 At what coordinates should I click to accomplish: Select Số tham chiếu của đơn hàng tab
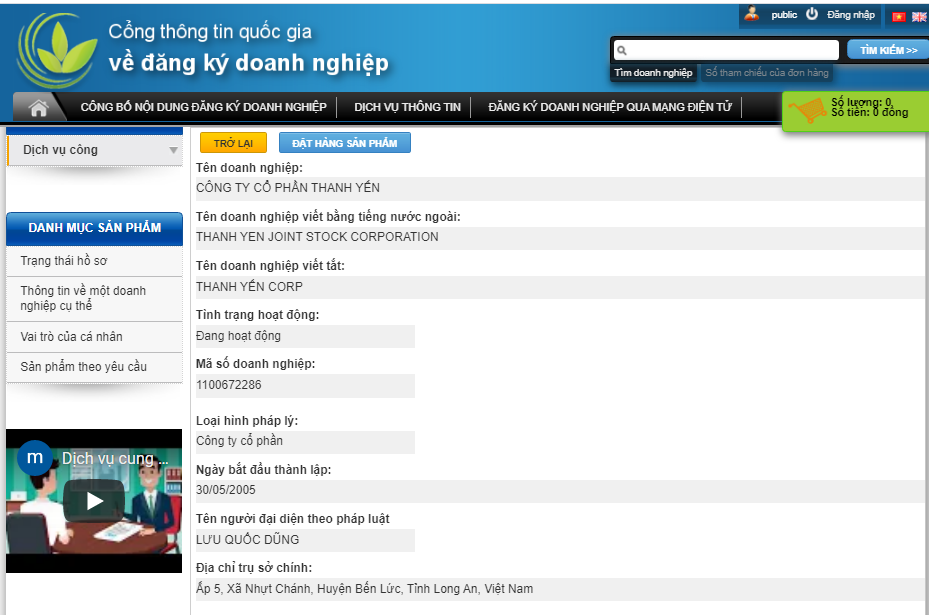click(766, 73)
